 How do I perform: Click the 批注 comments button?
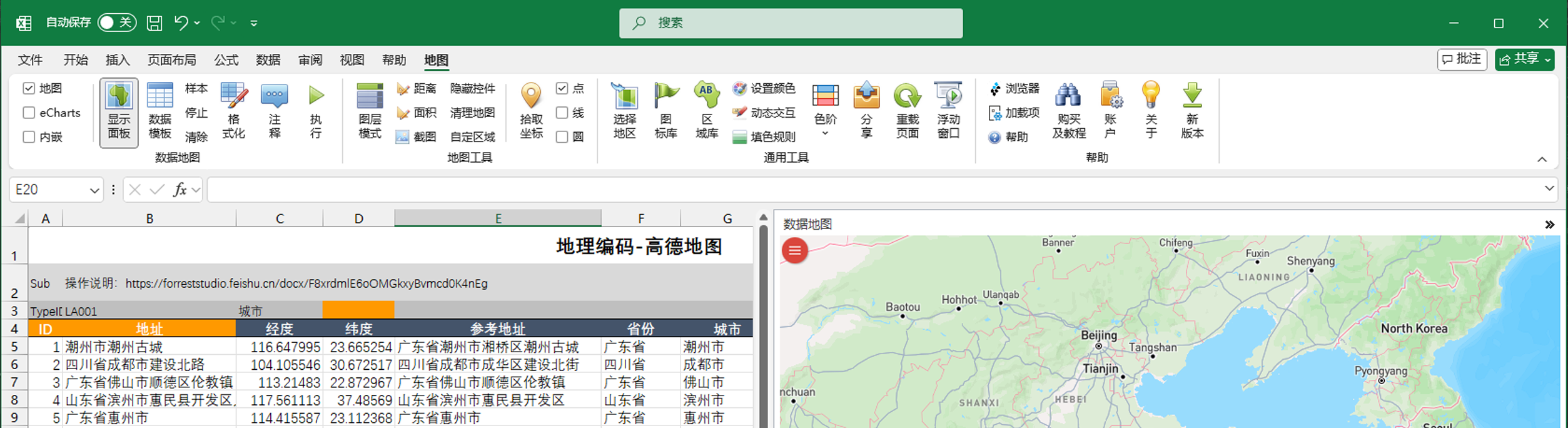tap(1462, 59)
